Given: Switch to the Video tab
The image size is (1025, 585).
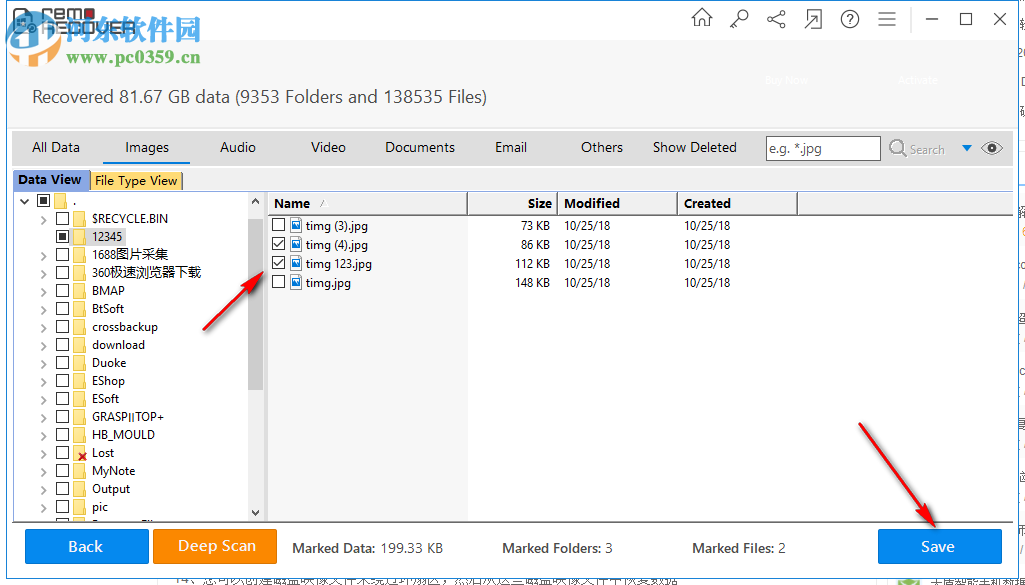Looking at the screenshot, I should (x=328, y=148).
